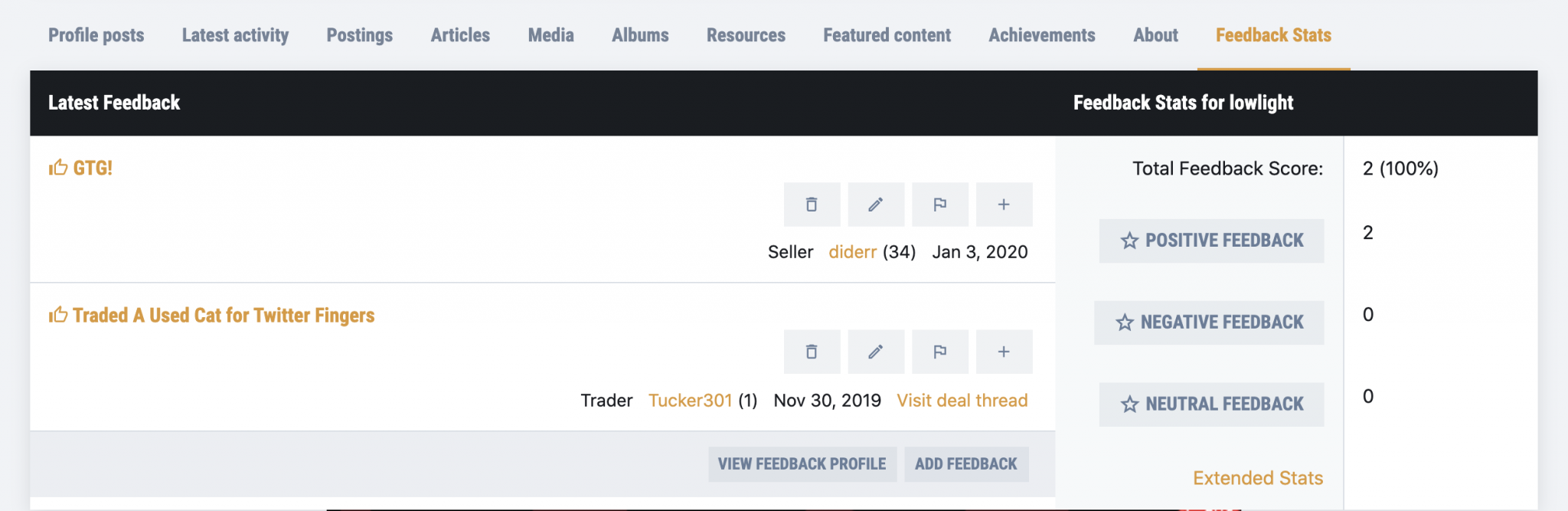Viewport: 1568px width, 511px height.
Task: Click flag report icon on GTG! feedback
Action: (940, 205)
